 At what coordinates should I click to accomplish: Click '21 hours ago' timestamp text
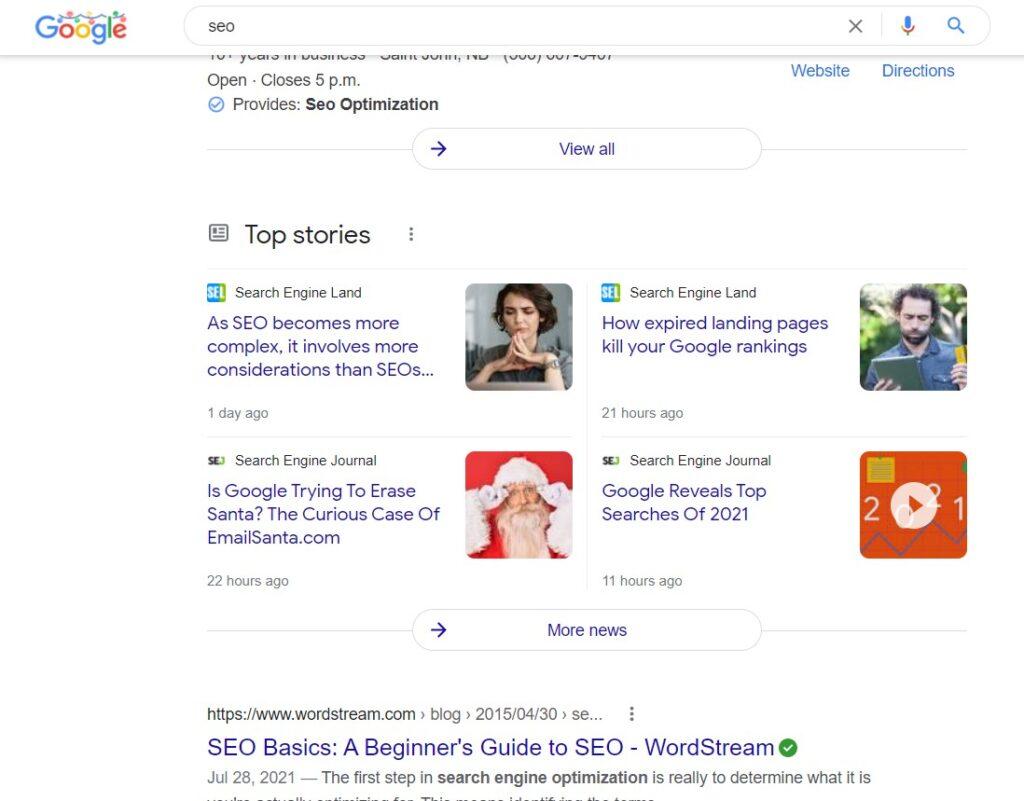pos(642,413)
